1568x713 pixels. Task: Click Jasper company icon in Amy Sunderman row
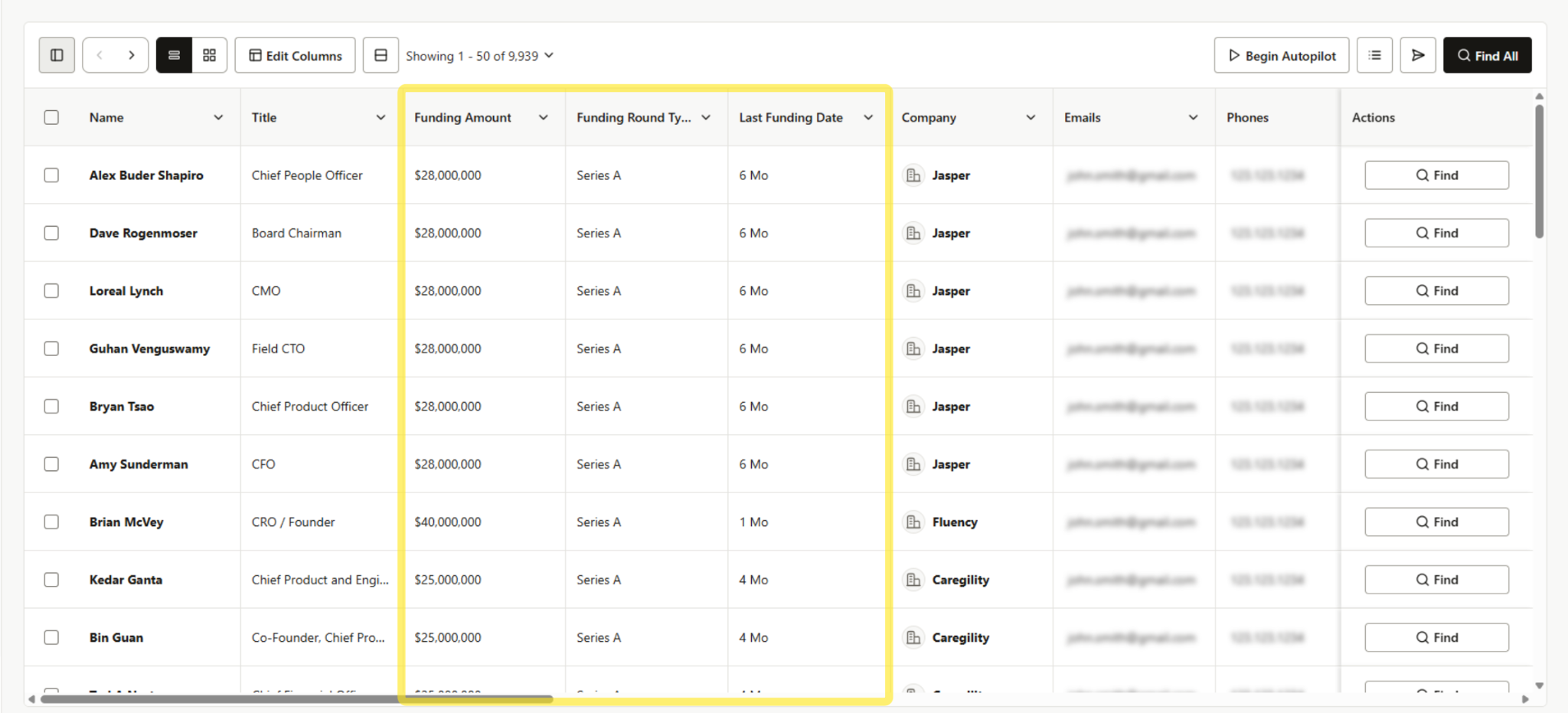[913, 464]
